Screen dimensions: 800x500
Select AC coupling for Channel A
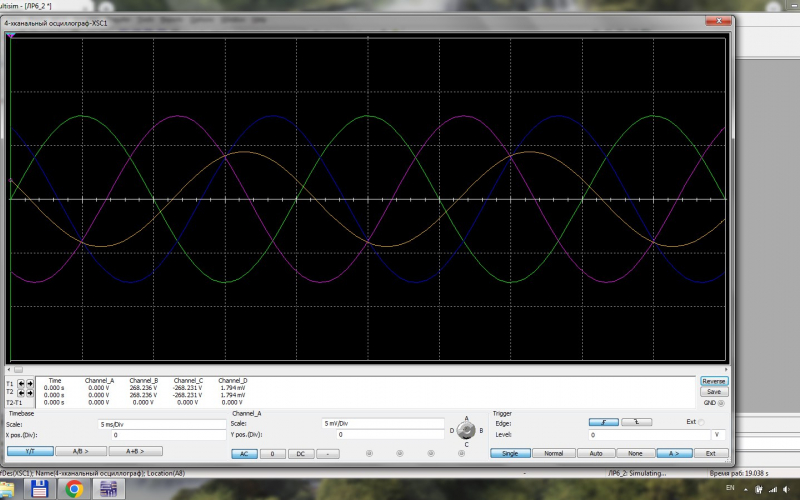244,454
